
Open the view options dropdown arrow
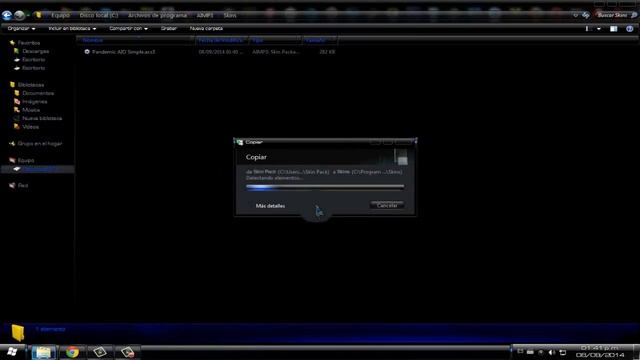(599, 29)
